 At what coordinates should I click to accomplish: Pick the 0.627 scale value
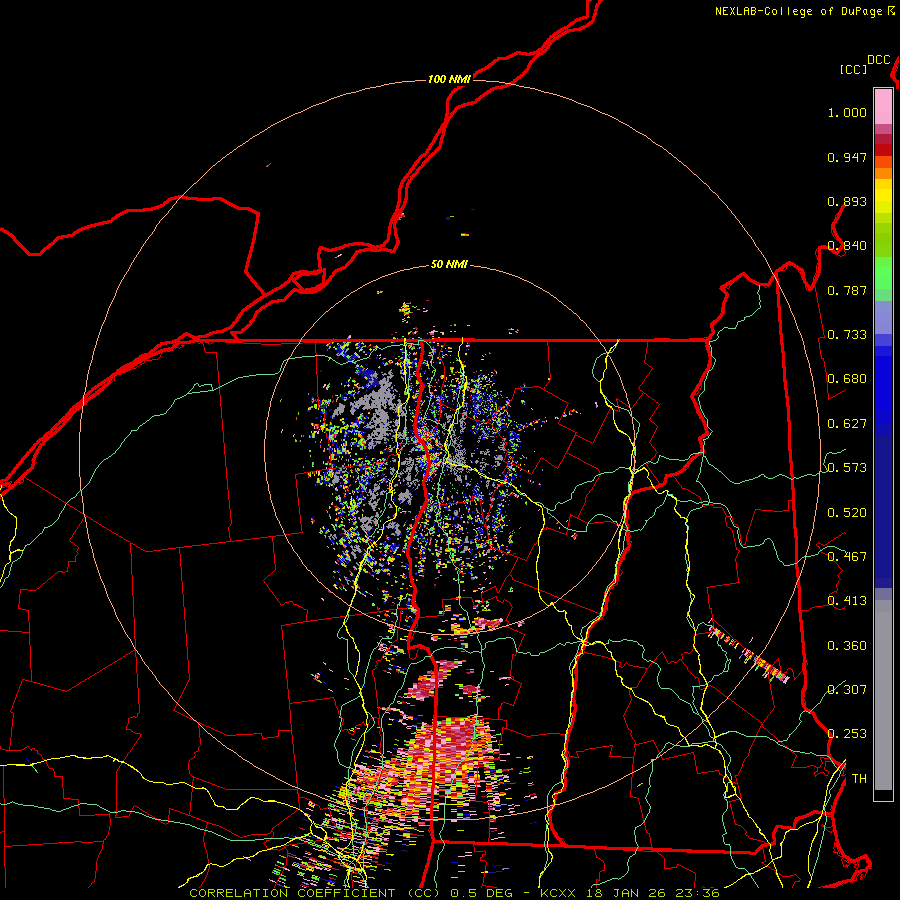point(847,424)
